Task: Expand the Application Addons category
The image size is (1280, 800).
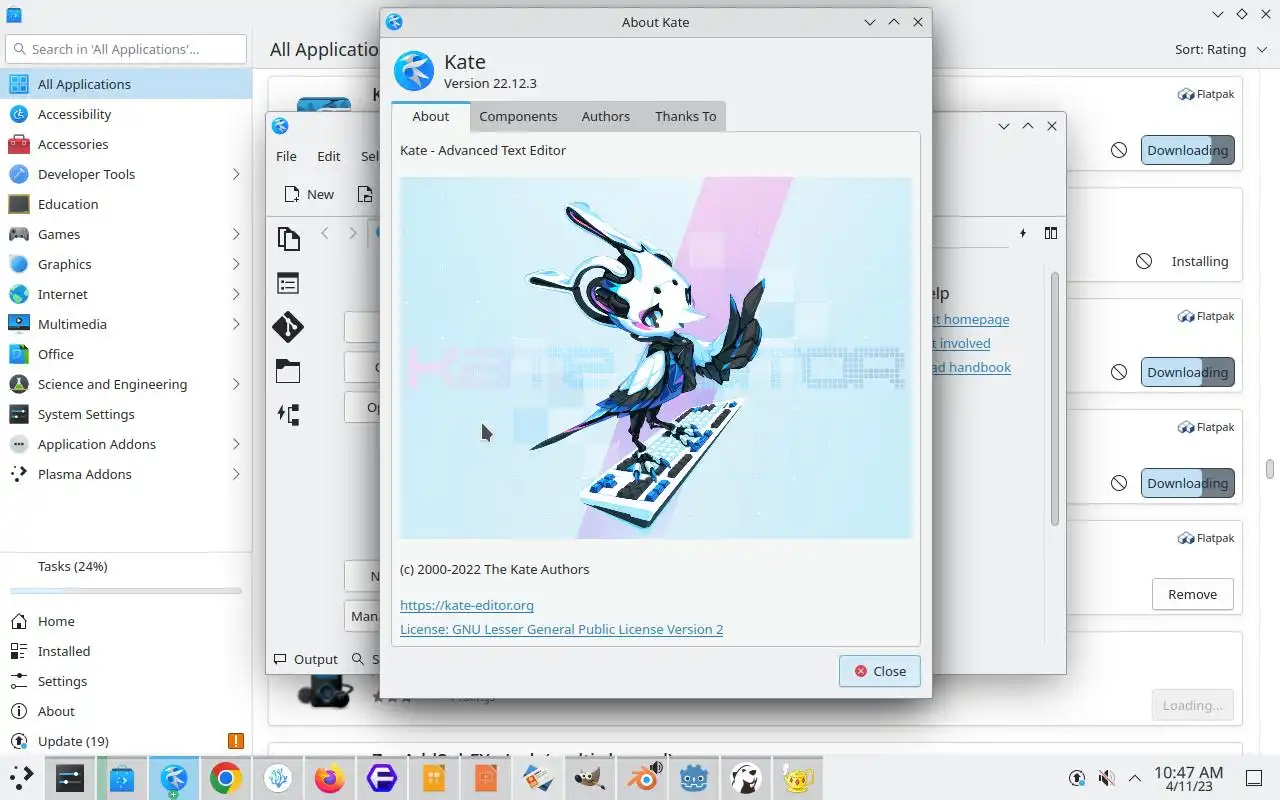Action: click(236, 444)
